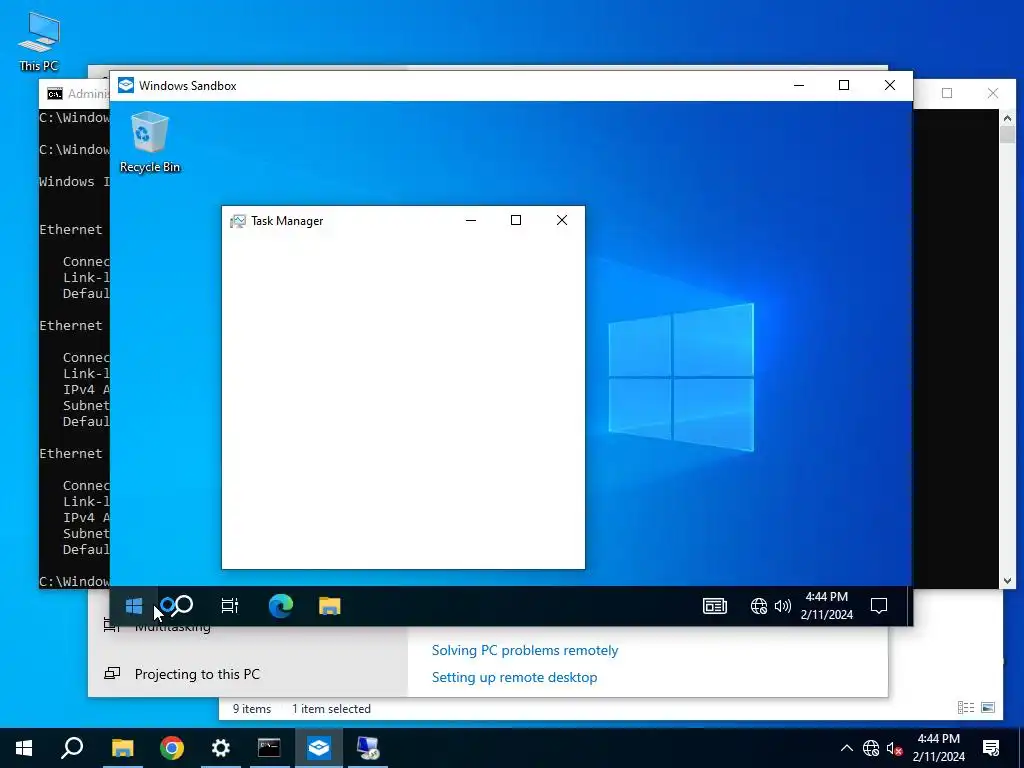Click the host taskbar search magnifier
The width and height of the screenshot is (1024, 768).
coord(72,748)
